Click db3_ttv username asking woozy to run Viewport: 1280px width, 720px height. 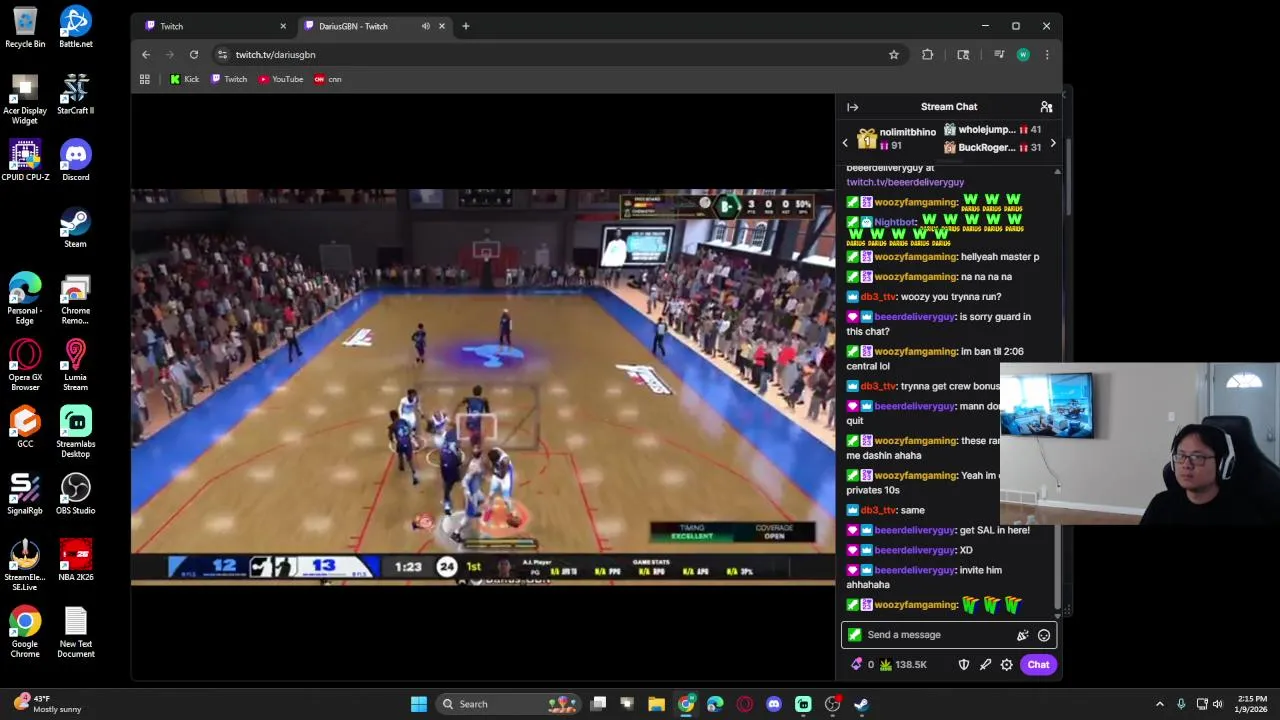tap(879, 297)
